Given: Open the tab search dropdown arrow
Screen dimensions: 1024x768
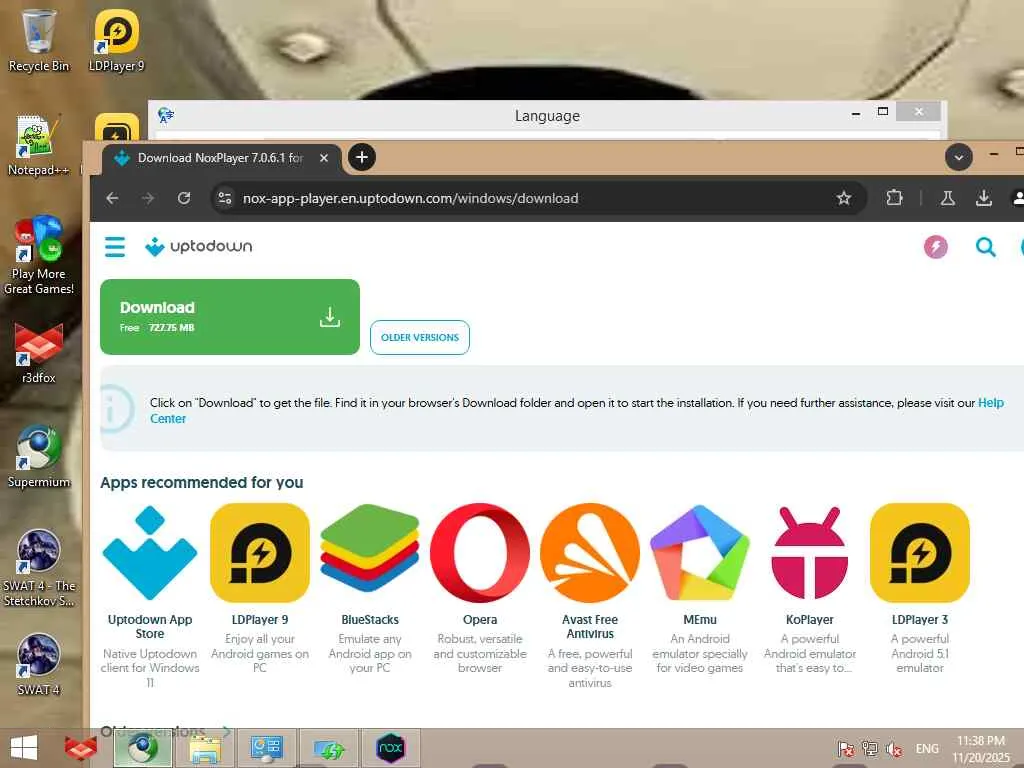Looking at the screenshot, I should click(x=959, y=157).
